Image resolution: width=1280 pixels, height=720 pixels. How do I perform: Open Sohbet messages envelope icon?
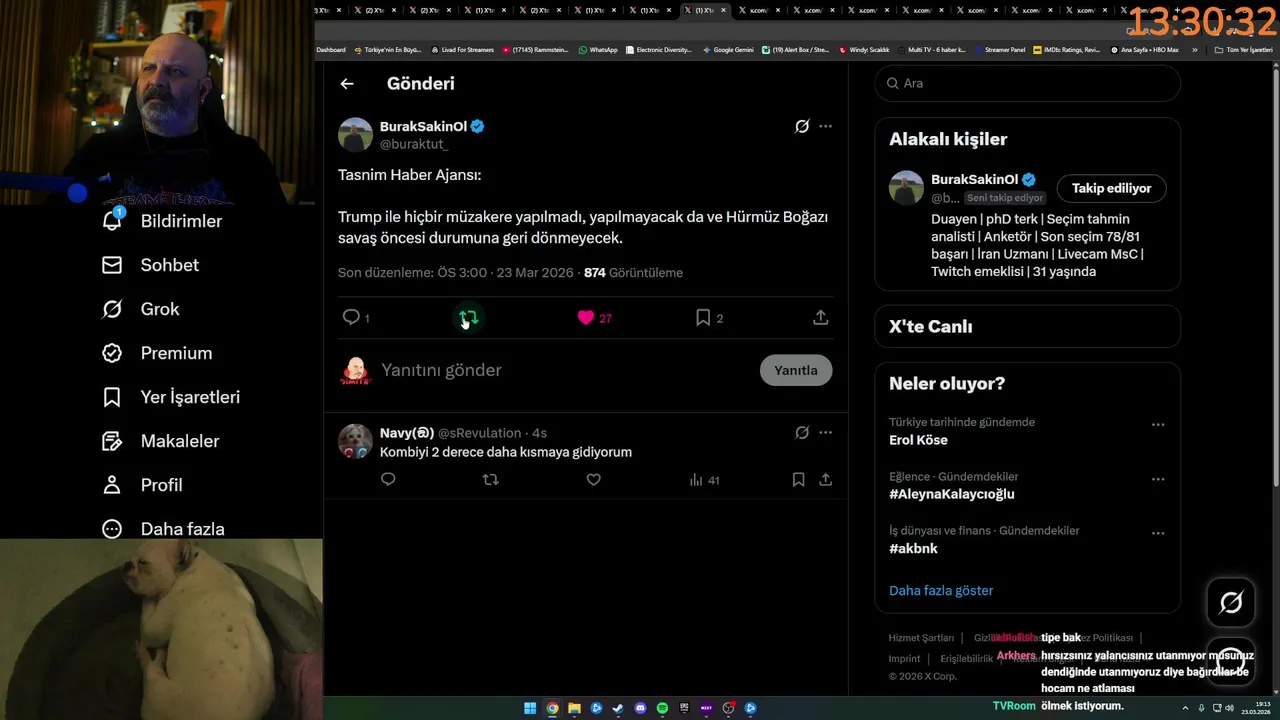(x=112, y=265)
